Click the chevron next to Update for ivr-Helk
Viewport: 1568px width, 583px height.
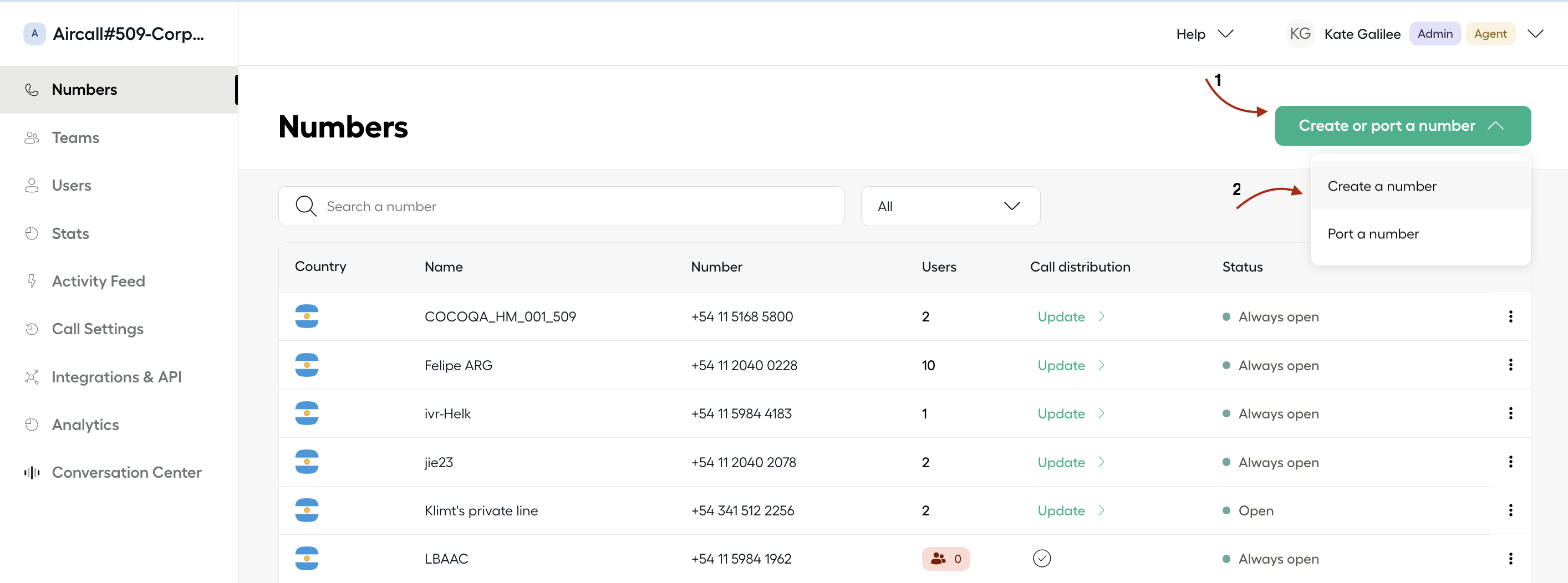pos(1101,413)
